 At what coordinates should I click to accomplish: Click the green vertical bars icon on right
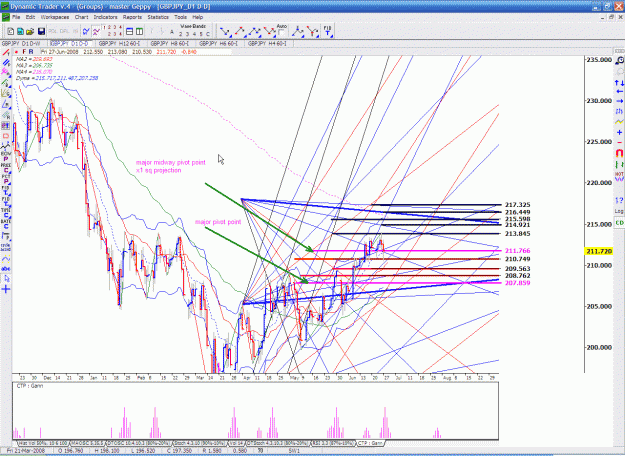click(619, 164)
